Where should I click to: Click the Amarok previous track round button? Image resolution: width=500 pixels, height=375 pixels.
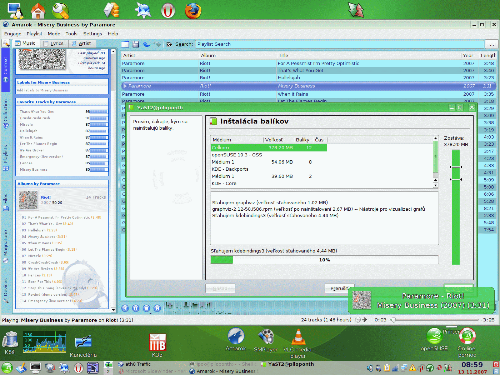(x=125, y=308)
